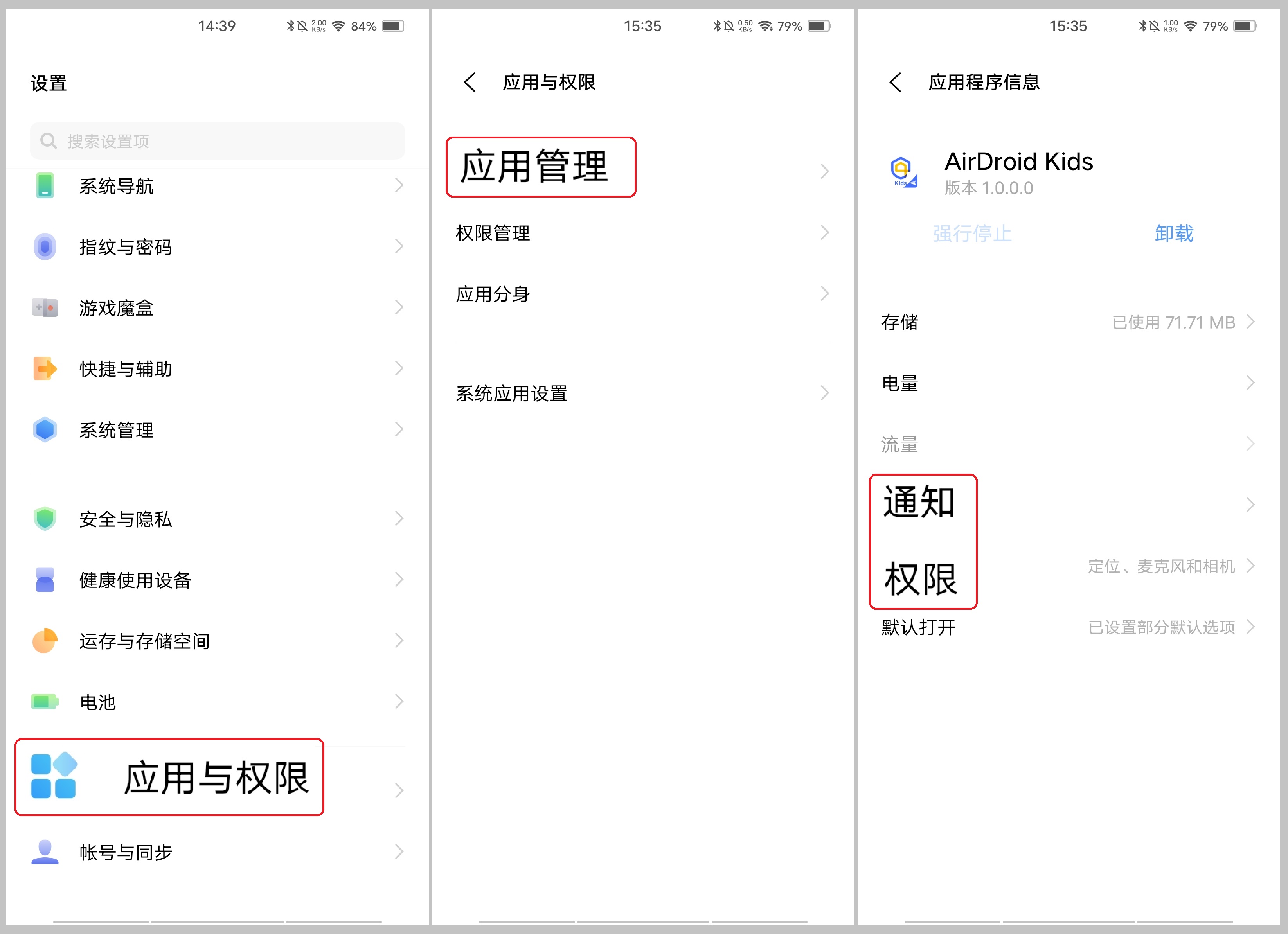Open 应用管理 entry
Screen dimensions: 1288x934
coord(643,167)
